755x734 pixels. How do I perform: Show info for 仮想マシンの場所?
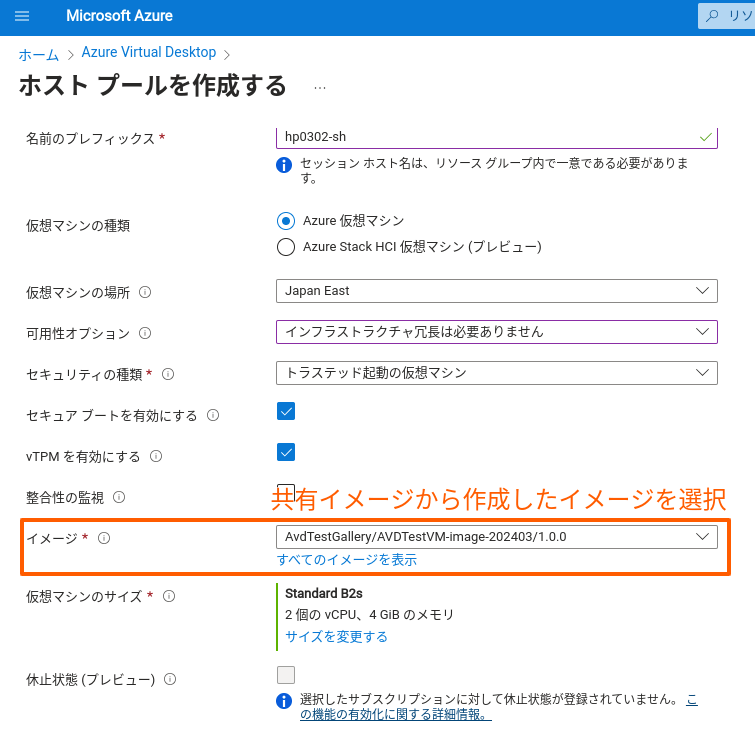pyautogui.click(x=145, y=292)
